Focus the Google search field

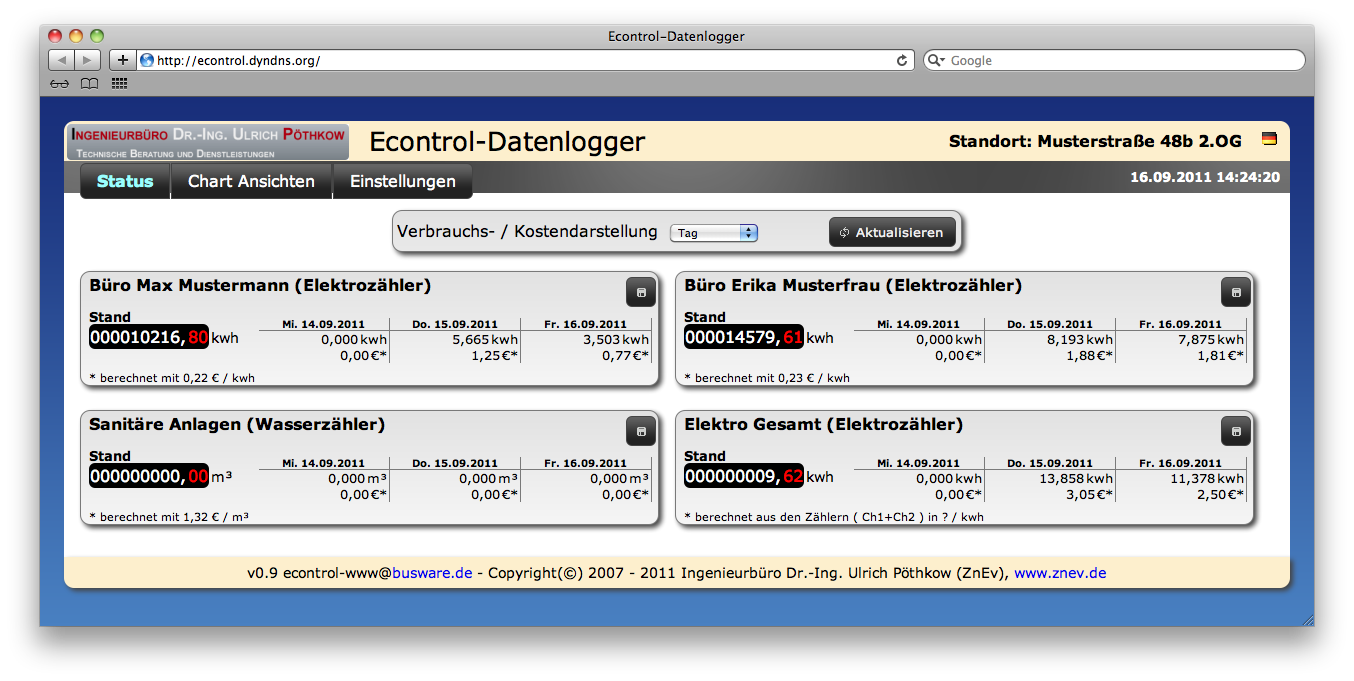(x=1120, y=60)
